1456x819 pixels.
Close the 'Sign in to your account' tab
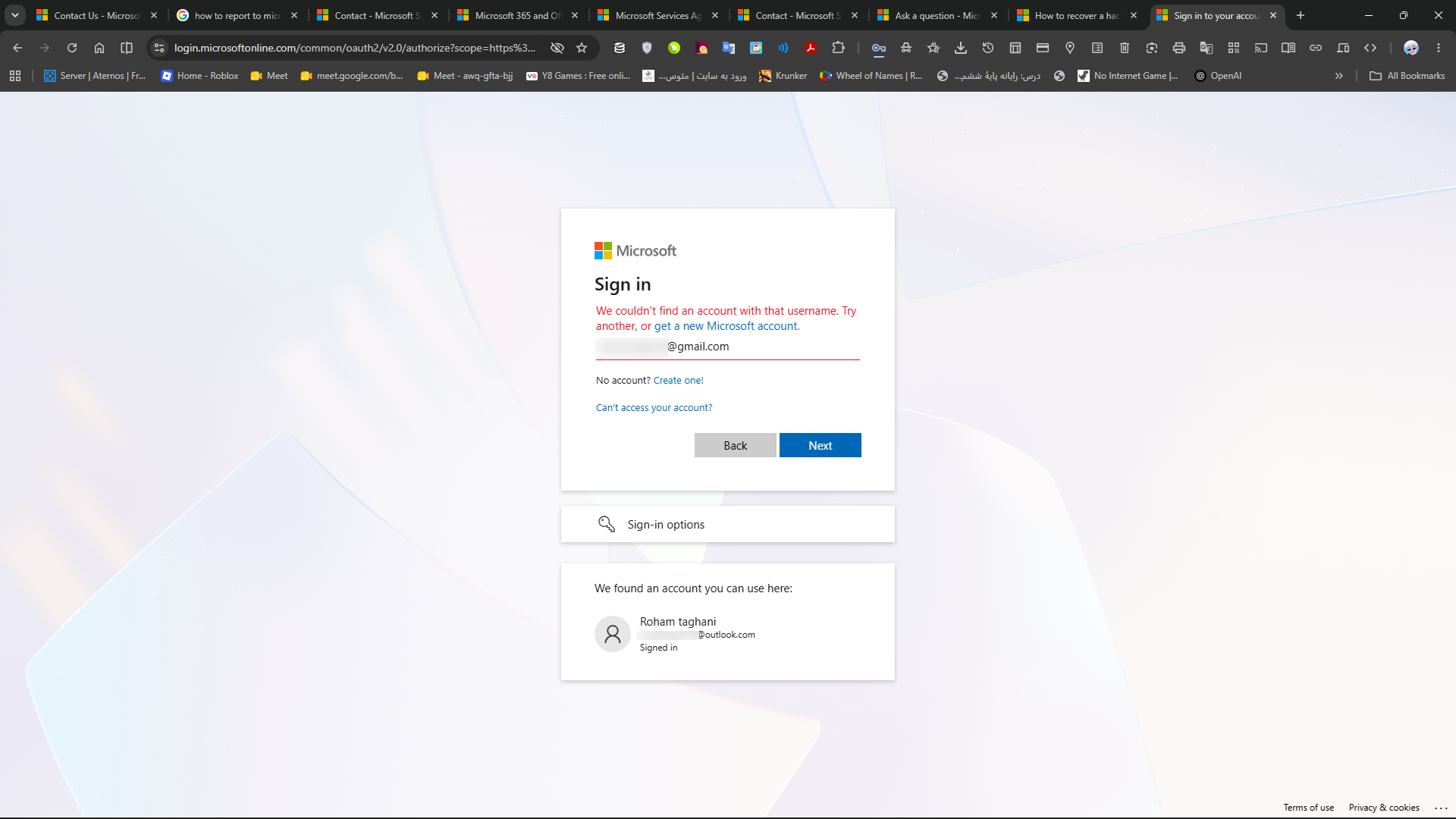click(x=1273, y=15)
